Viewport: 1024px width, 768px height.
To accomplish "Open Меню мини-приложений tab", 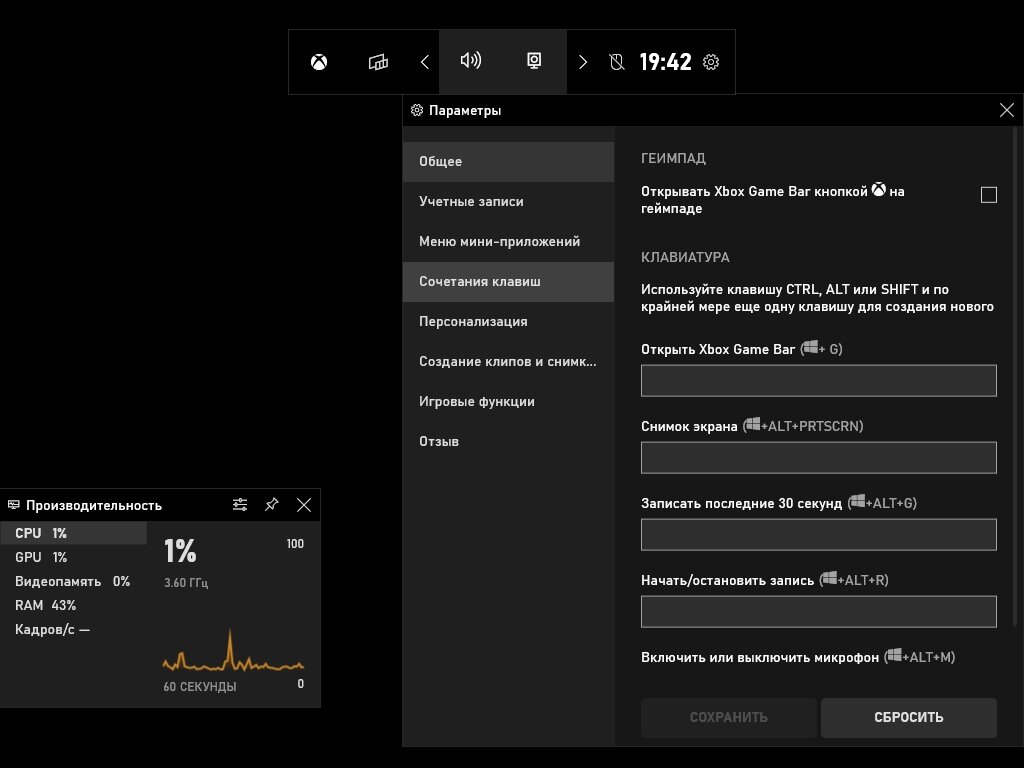I will (x=508, y=242).
